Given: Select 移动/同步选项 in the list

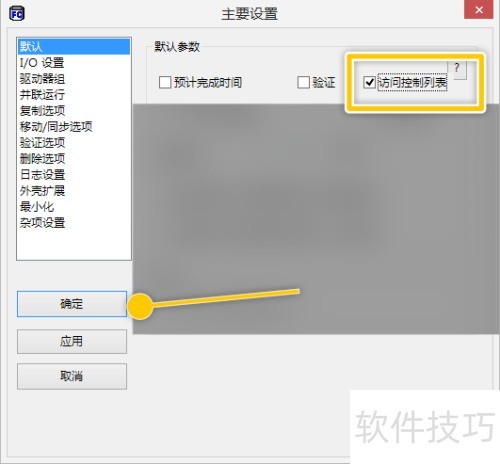Looking at the screenshot, I should point(74,127).
